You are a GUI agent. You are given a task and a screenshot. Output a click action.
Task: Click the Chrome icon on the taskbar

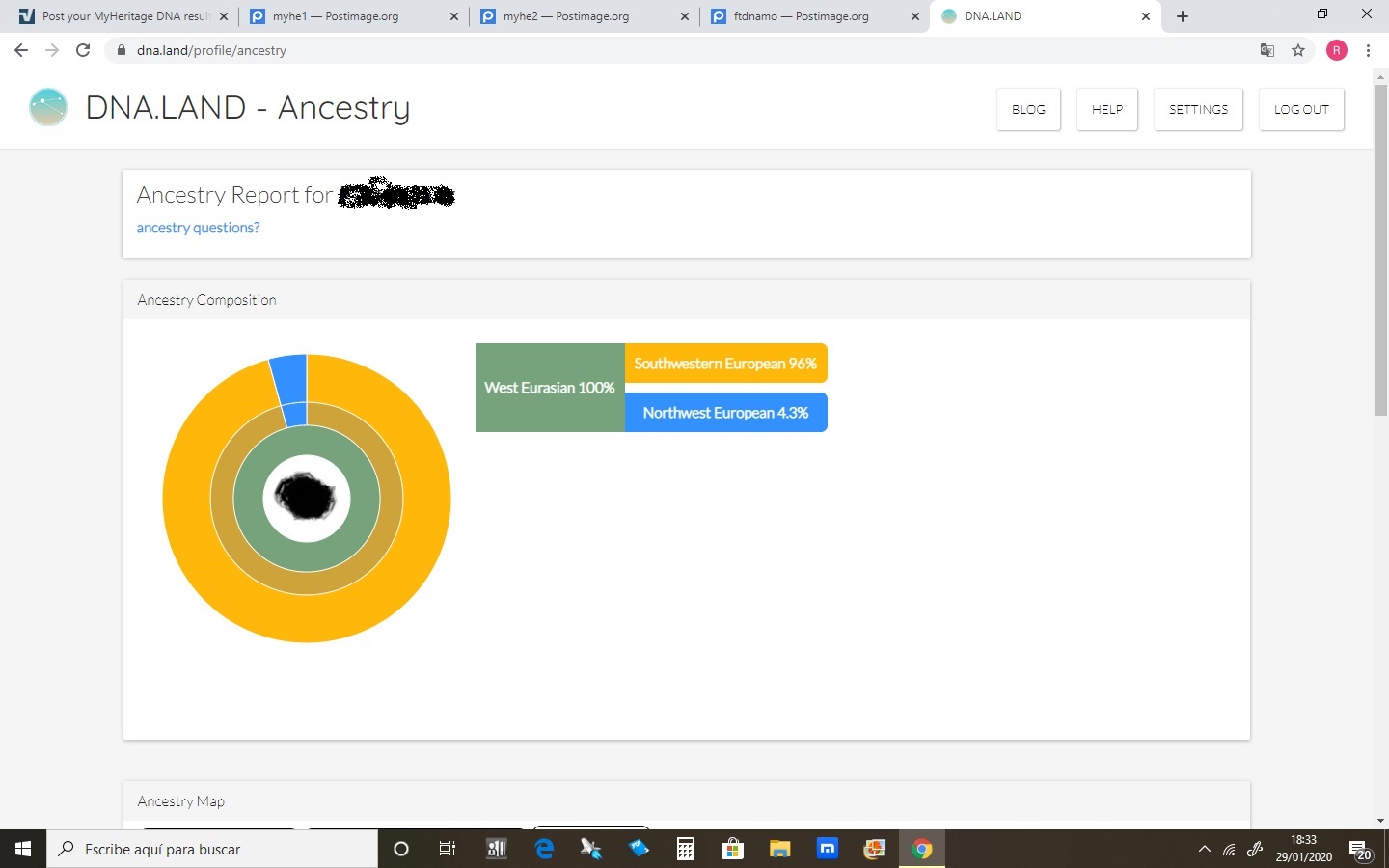click(x=922, y=849)
